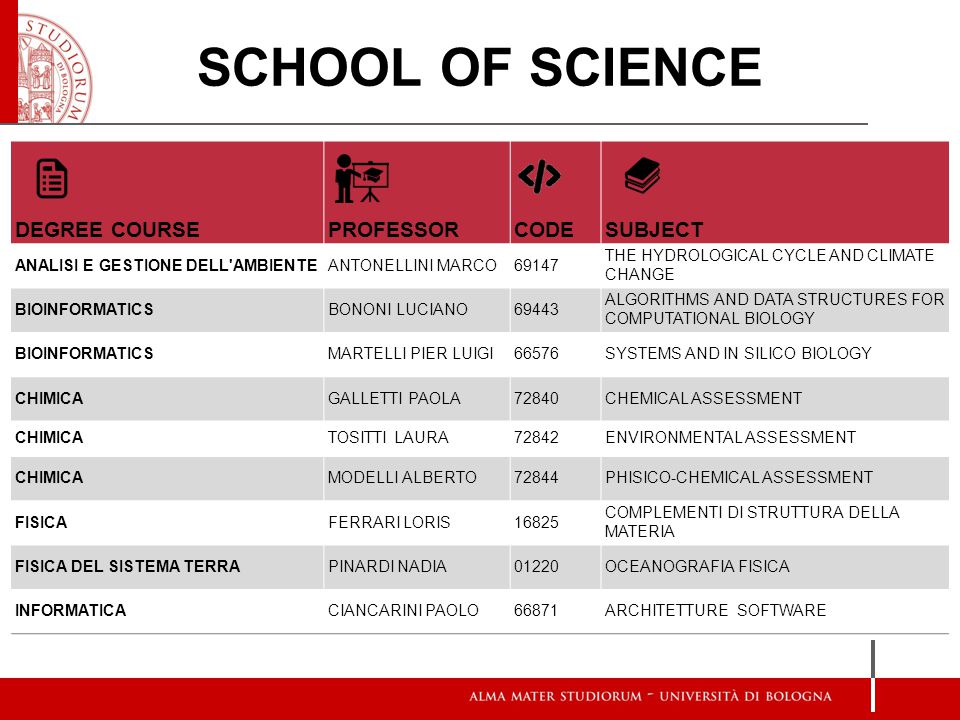Viewport: 960px width, 720px height.
Task: Select the PROFESSOR column header
Action: pyautogui.click(x=393, y=230)
